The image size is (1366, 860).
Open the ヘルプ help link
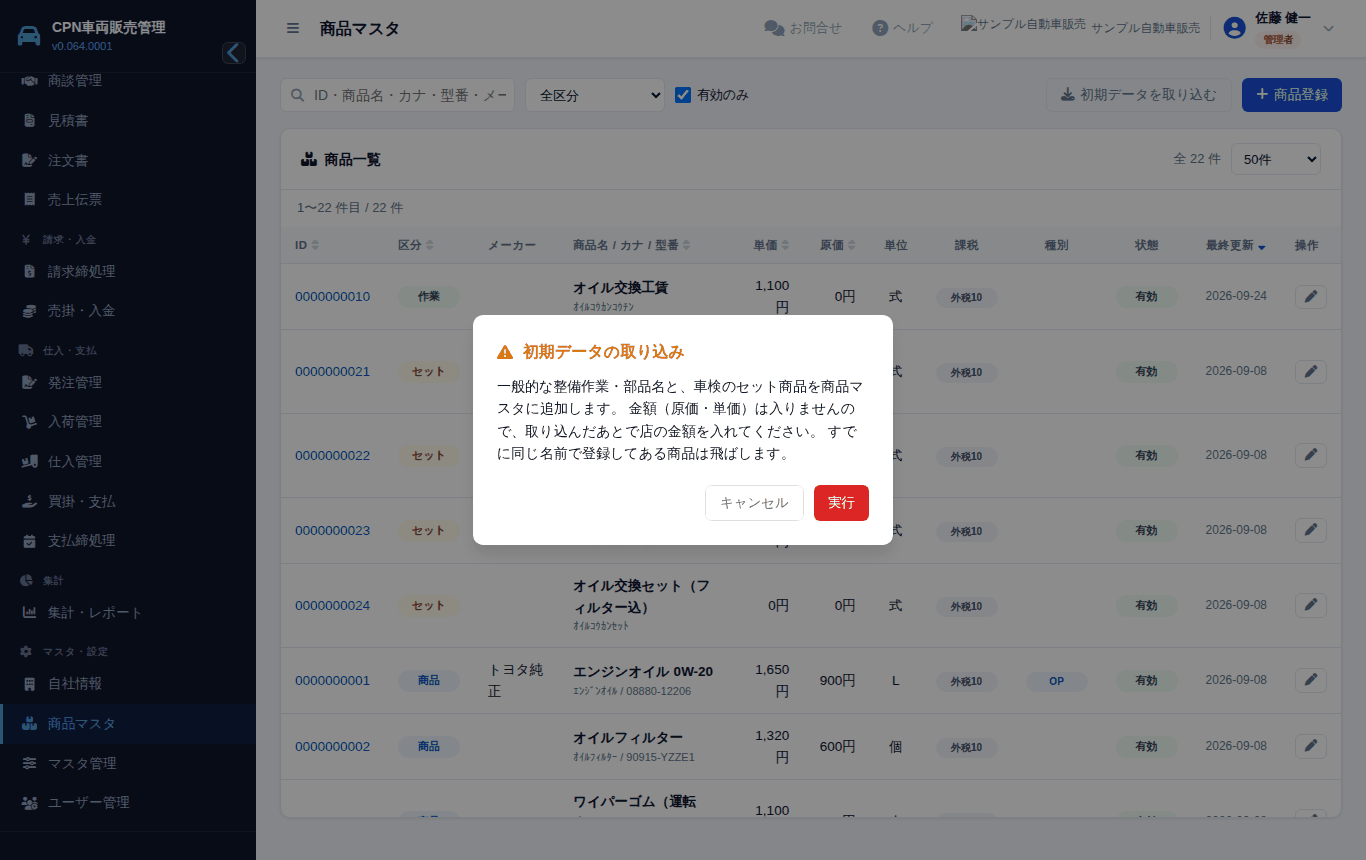coord(902,28)
